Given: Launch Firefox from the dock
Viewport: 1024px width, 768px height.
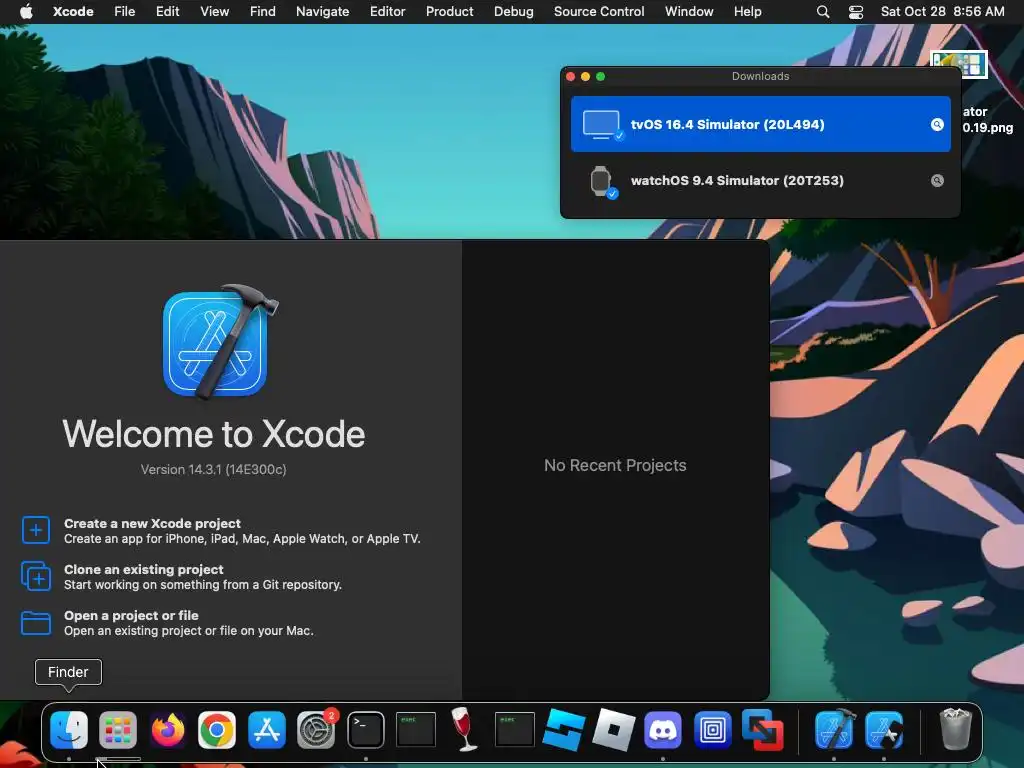Looking at the screenshot, I should click(x=168, y=729).
